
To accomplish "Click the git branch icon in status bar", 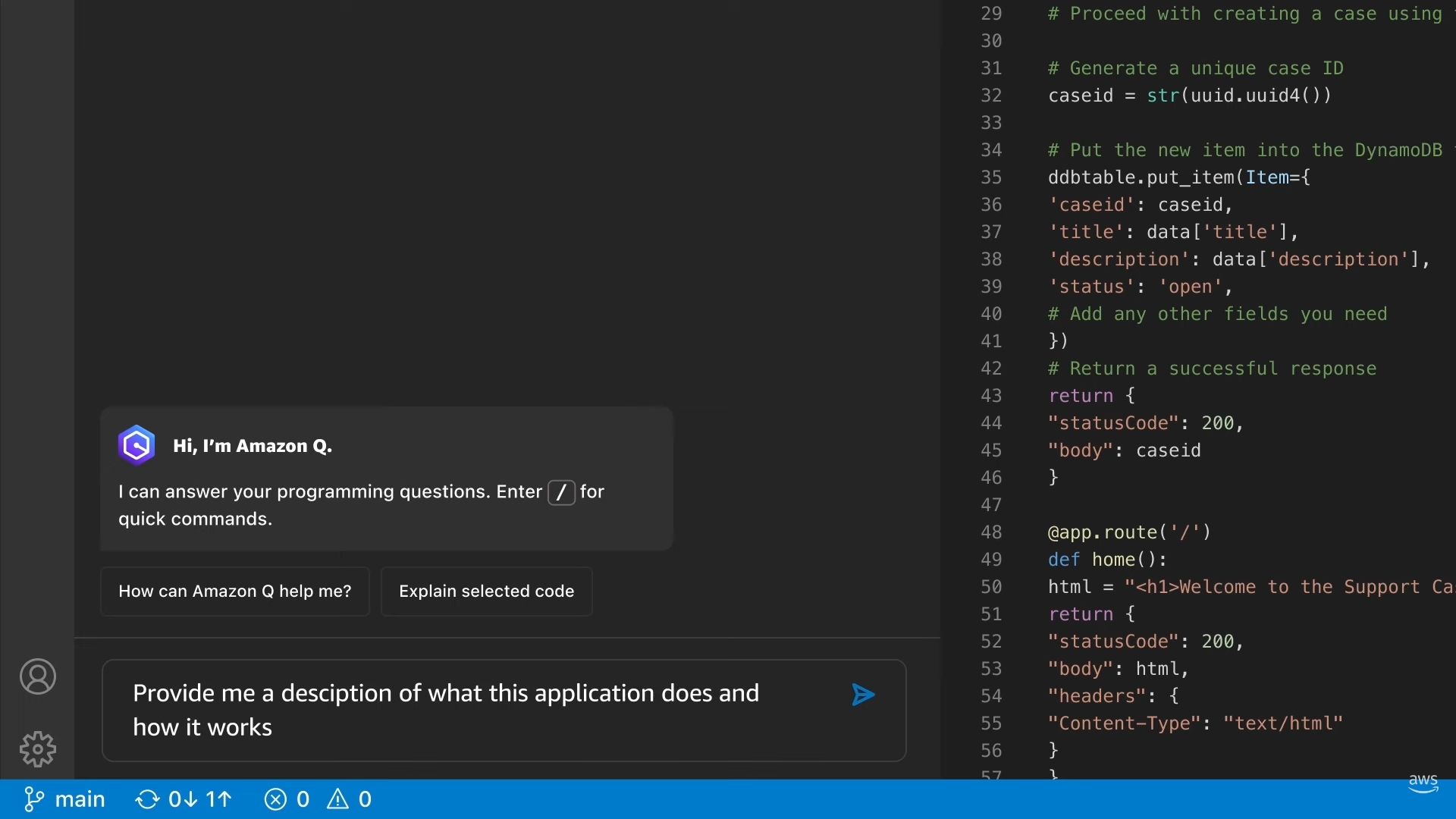I will 33,799.
